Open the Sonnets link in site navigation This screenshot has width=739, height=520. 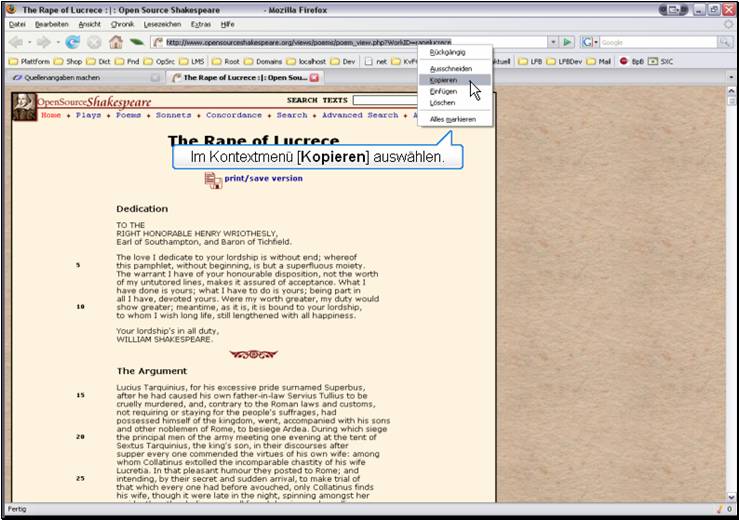[173, 115]
